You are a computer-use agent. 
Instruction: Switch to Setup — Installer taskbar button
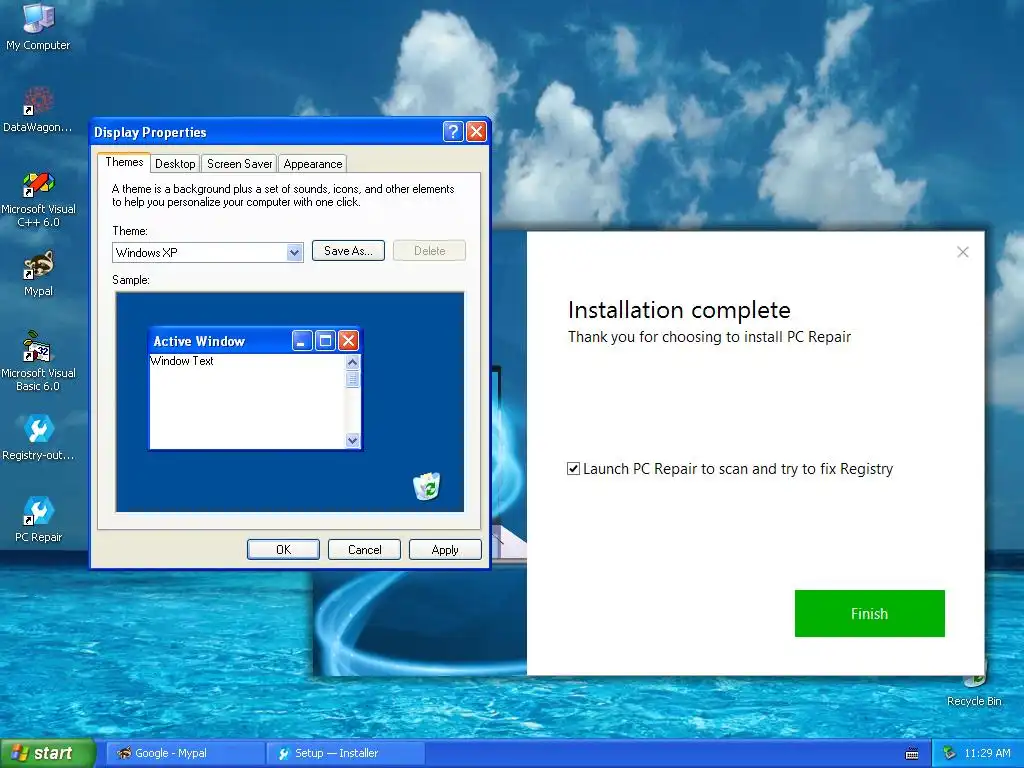pos(346,754)
